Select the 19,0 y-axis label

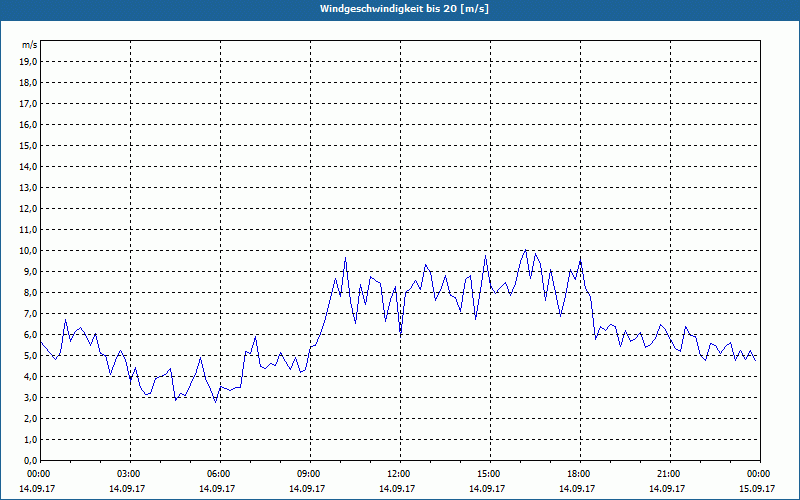28,62
